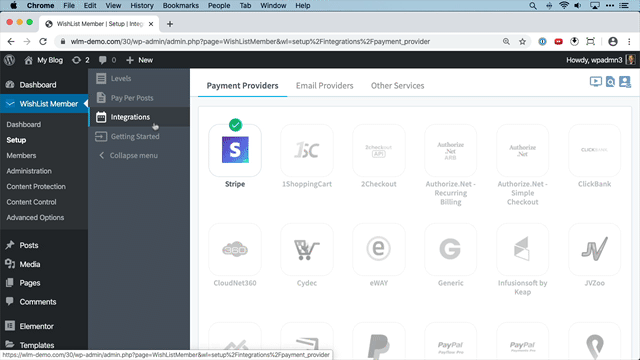Go back to previous page

click(11, 41)
